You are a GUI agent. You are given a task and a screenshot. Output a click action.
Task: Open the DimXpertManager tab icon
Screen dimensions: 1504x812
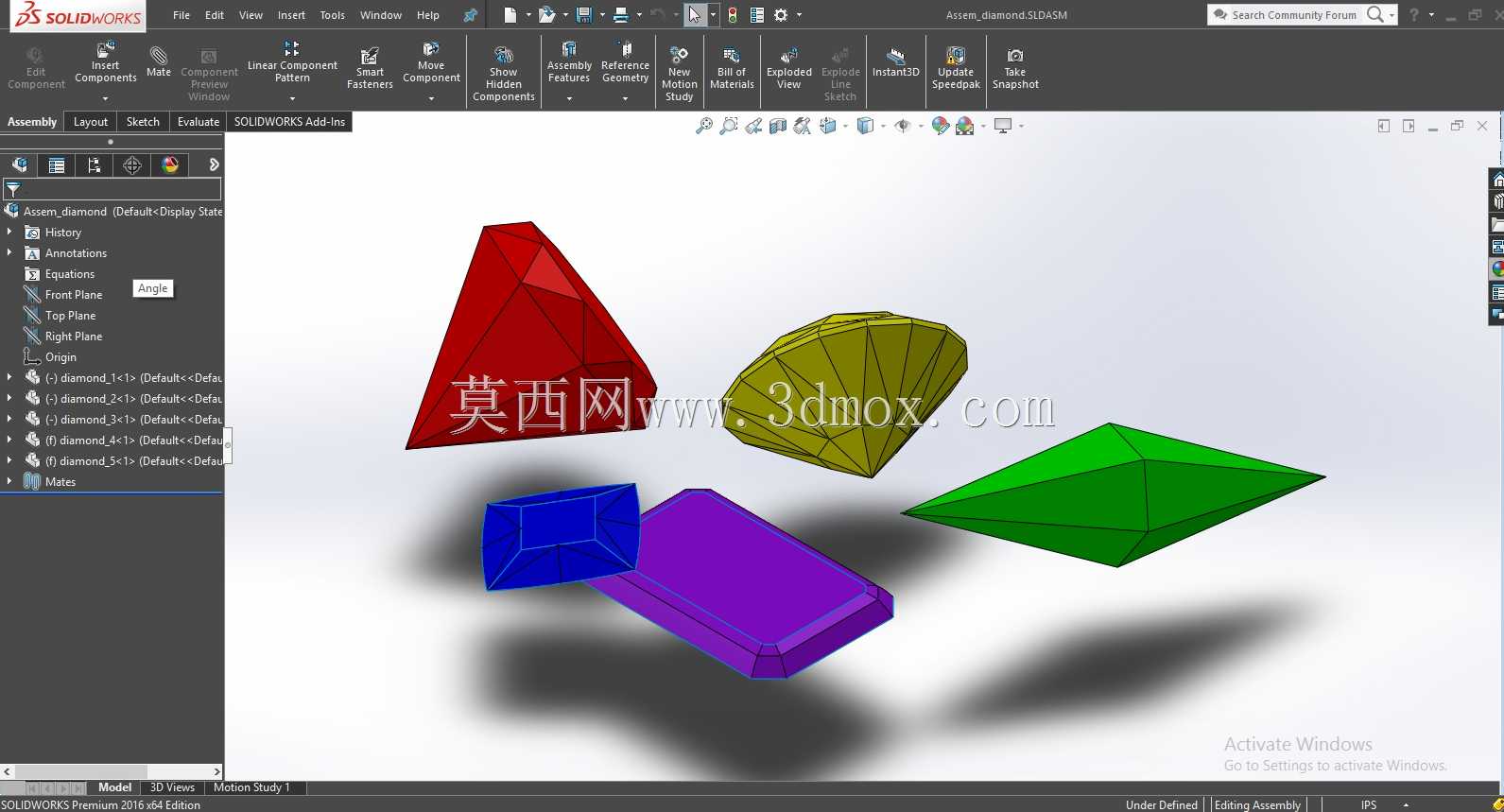pos(132,165)
